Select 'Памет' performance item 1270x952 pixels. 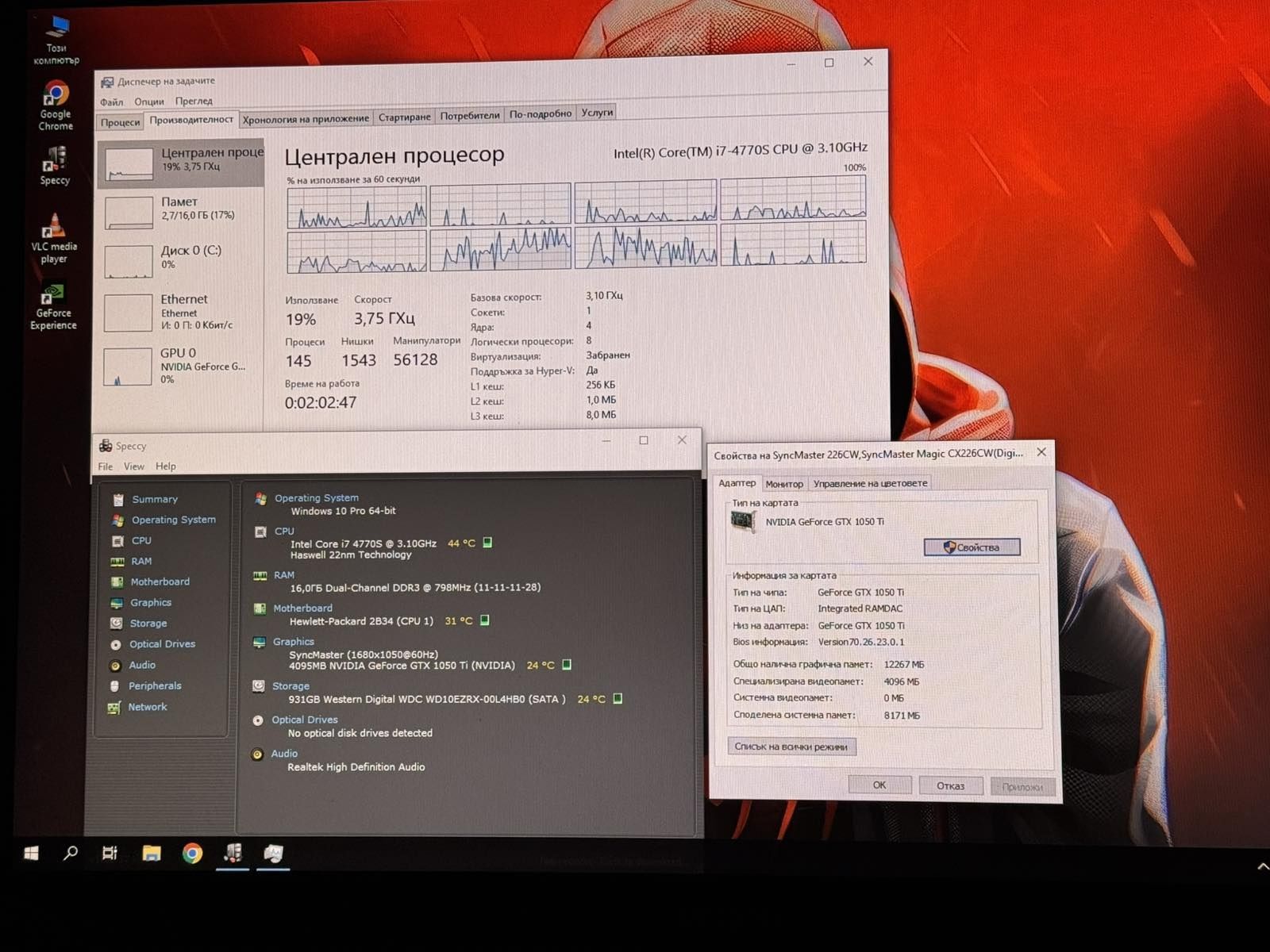(x=181, y=211)
